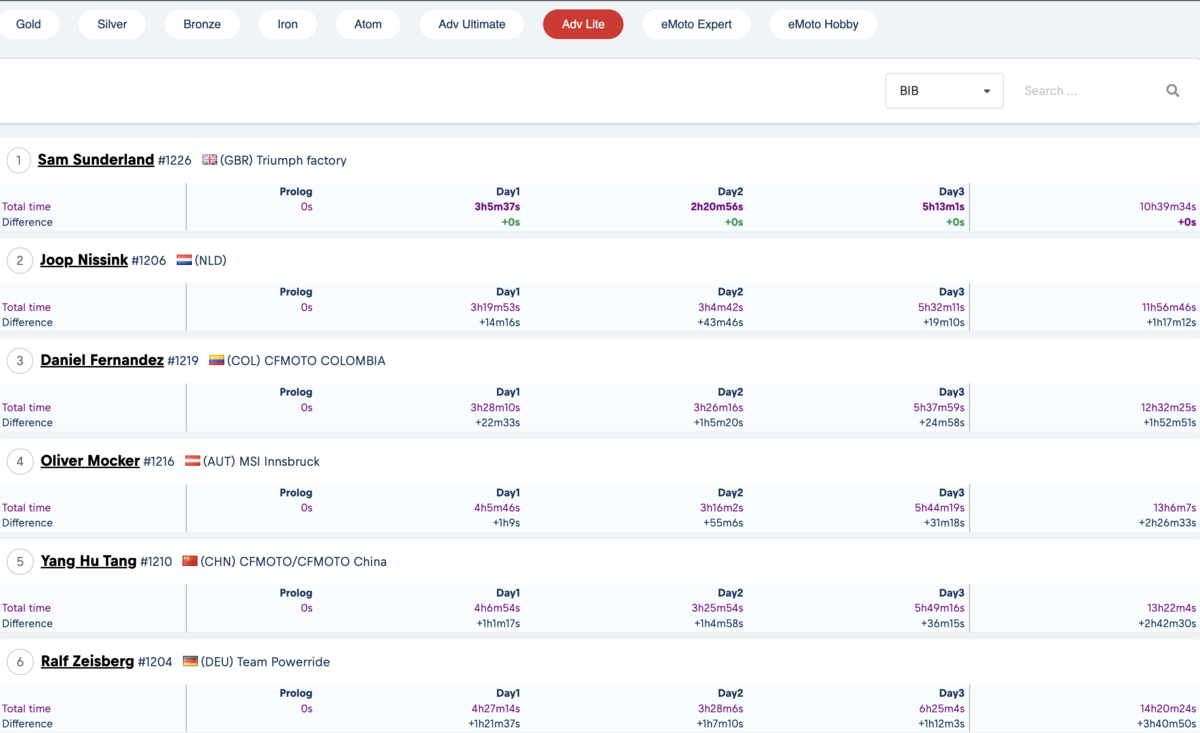Click the Colombia flag icon
The image size is (1200, 733).
tap(216, 360)
